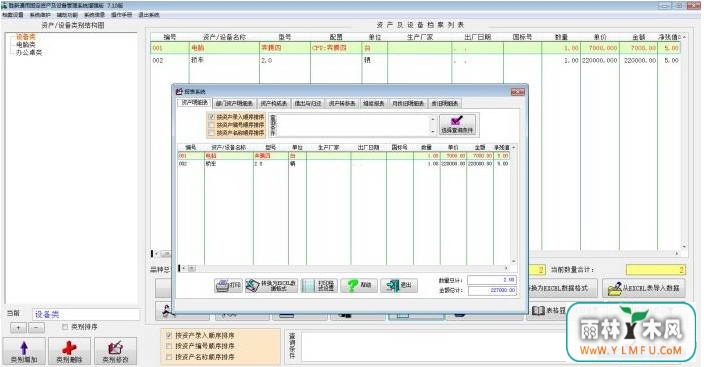Click the category modify edit icon
Viewport: 704px width, 367px height.
click(115, 351)
